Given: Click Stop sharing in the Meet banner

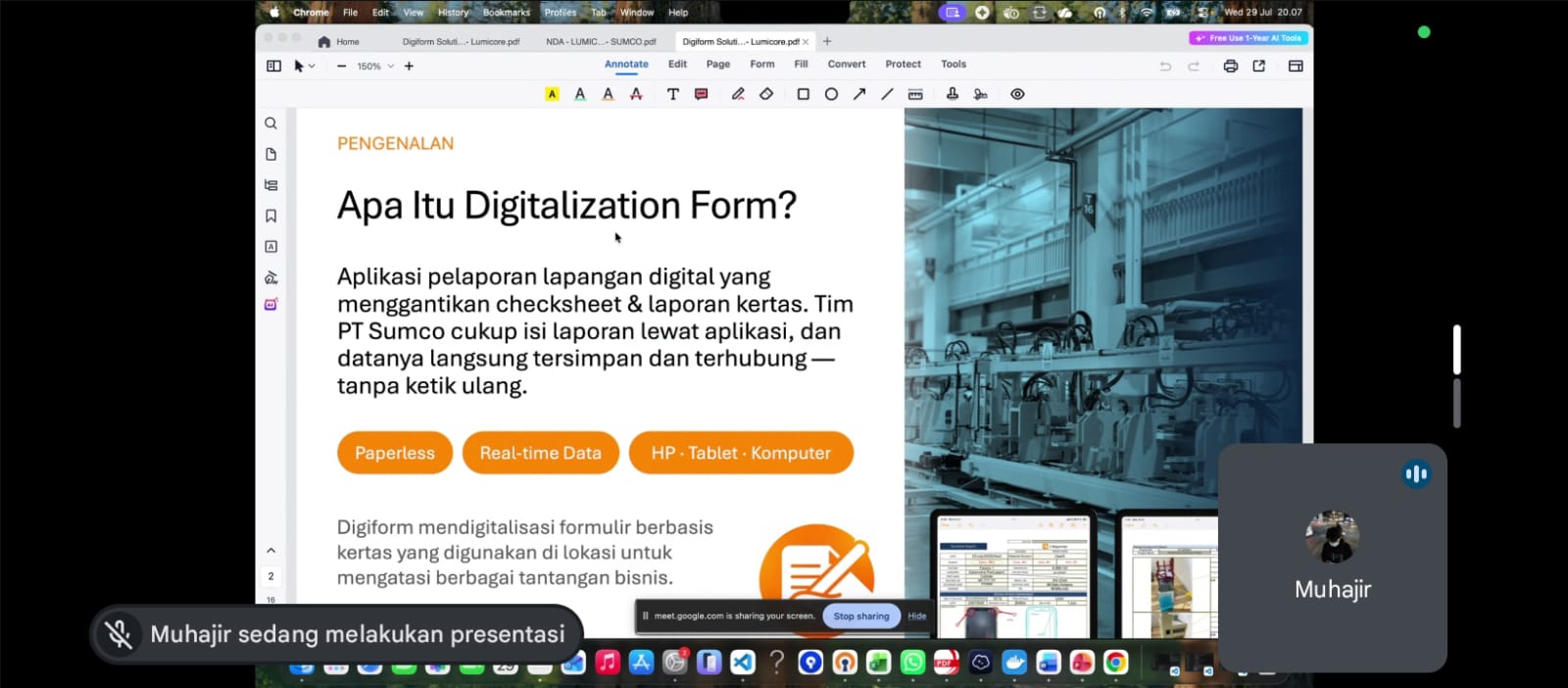Looking at the screenshot, I should point(861,616).
